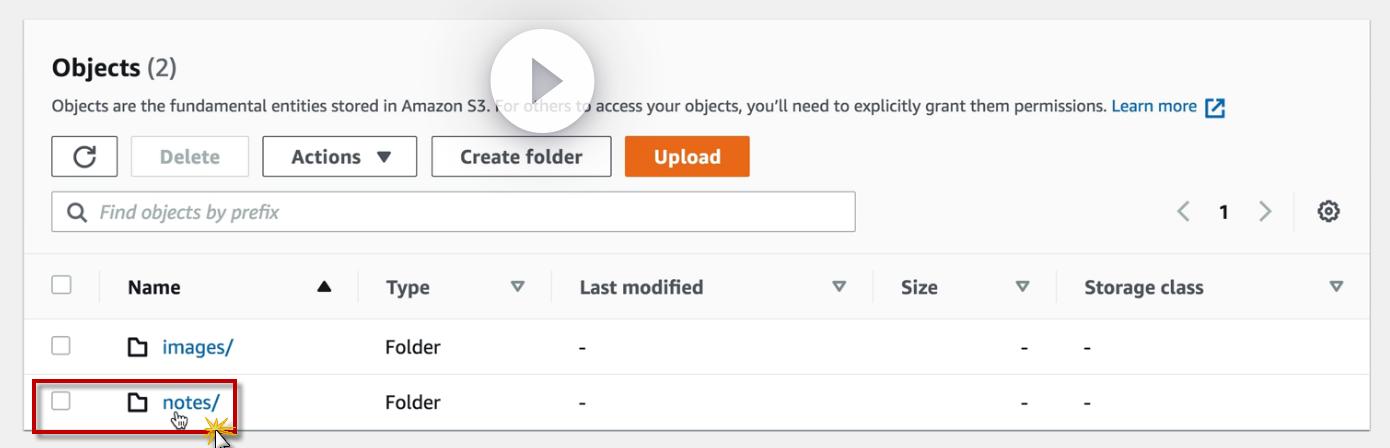Sort by Size column arrow
The width and height of the screenshot is (1390, 448).
point(1022,287)
